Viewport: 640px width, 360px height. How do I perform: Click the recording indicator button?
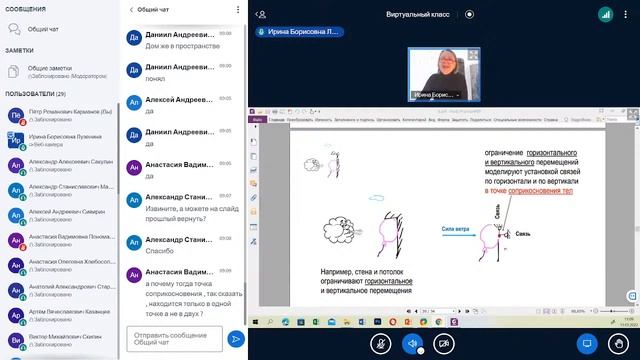[x=469, y=14]
